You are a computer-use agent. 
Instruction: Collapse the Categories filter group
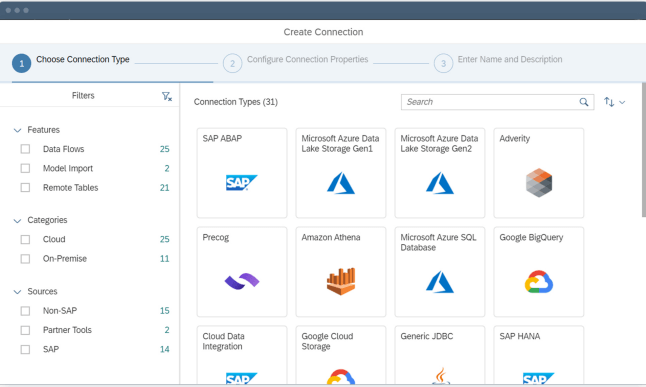click(17, 220)
